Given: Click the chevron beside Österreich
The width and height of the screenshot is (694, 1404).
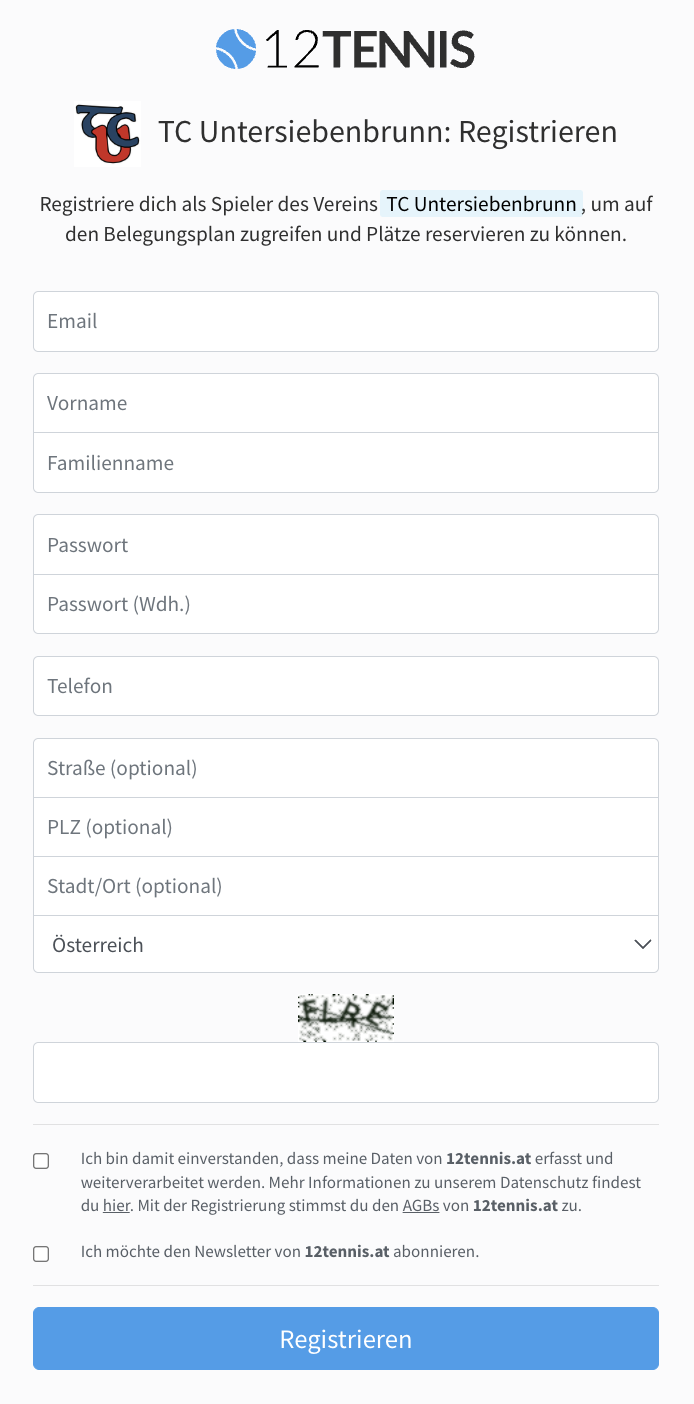Looking at the screenshot, I should (642, 944).
